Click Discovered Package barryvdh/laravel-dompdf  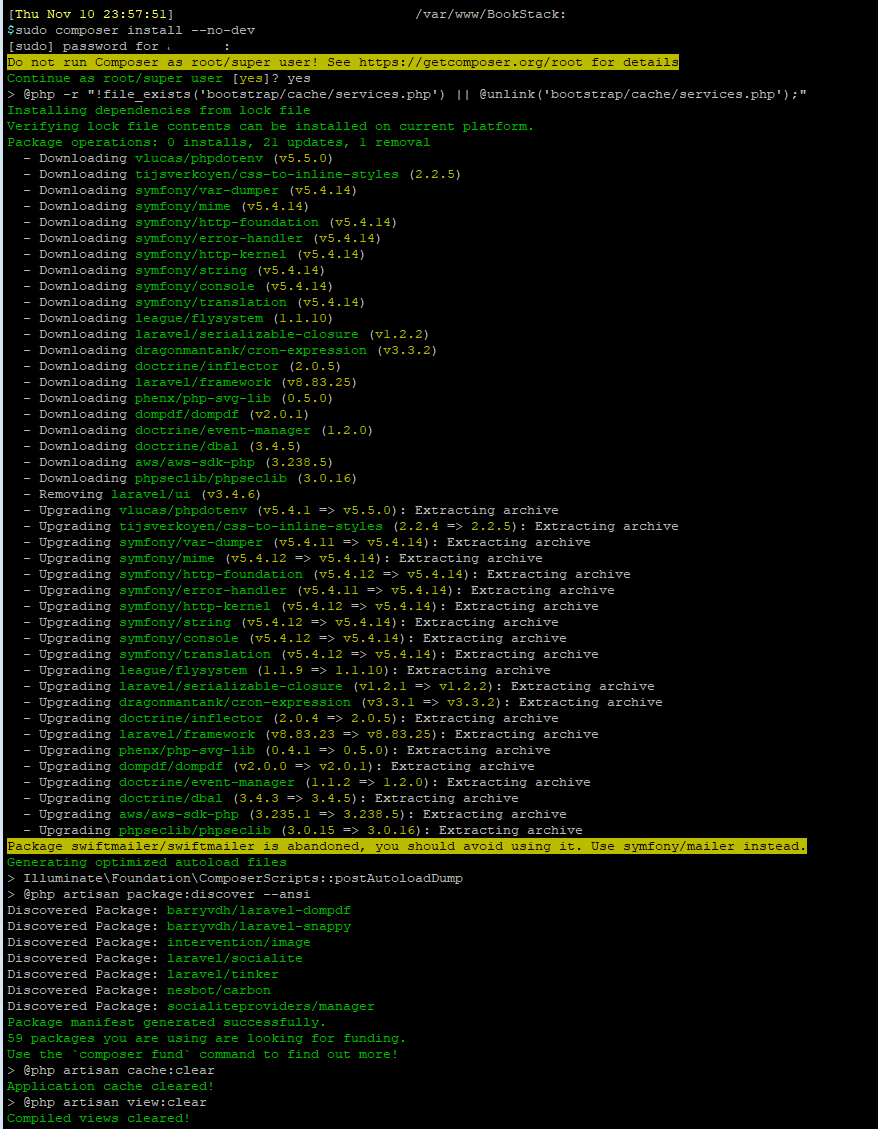(179, 910)
